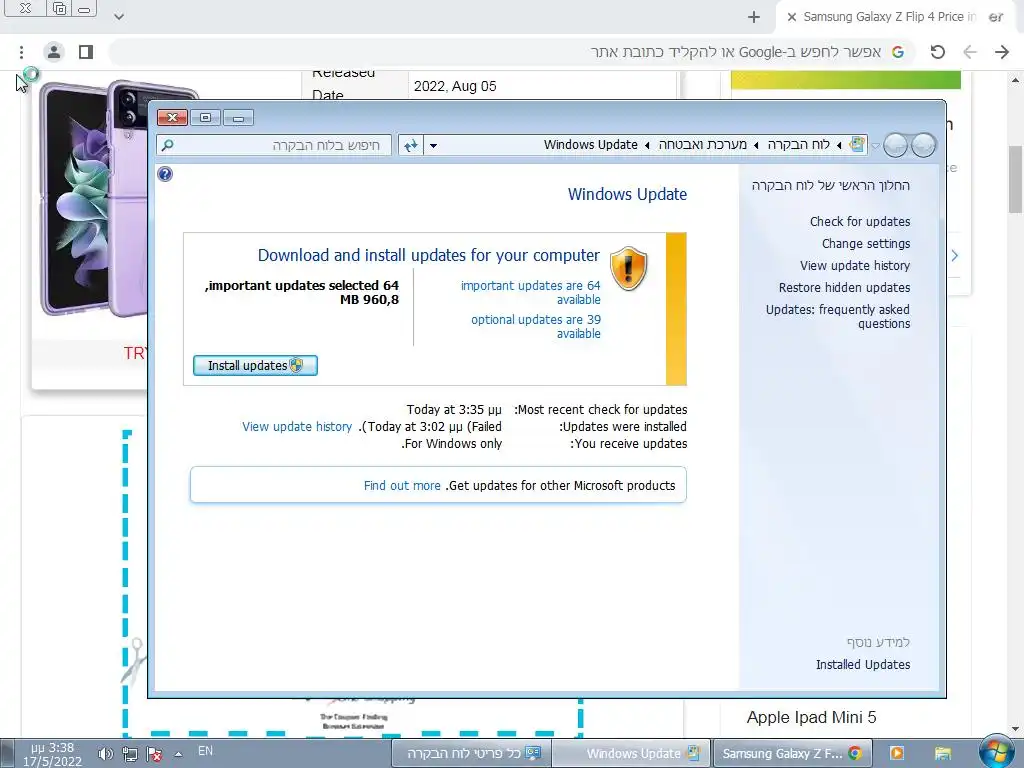Click the Install updates button
Viewport: 1024px width, 768px height.
255,366
